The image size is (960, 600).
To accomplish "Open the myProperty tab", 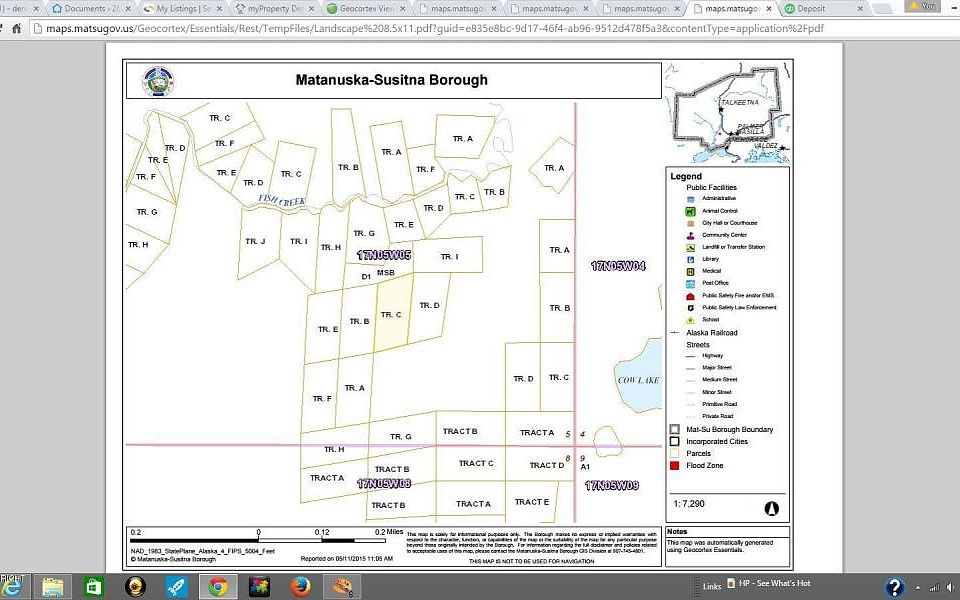I will (274, 9).
